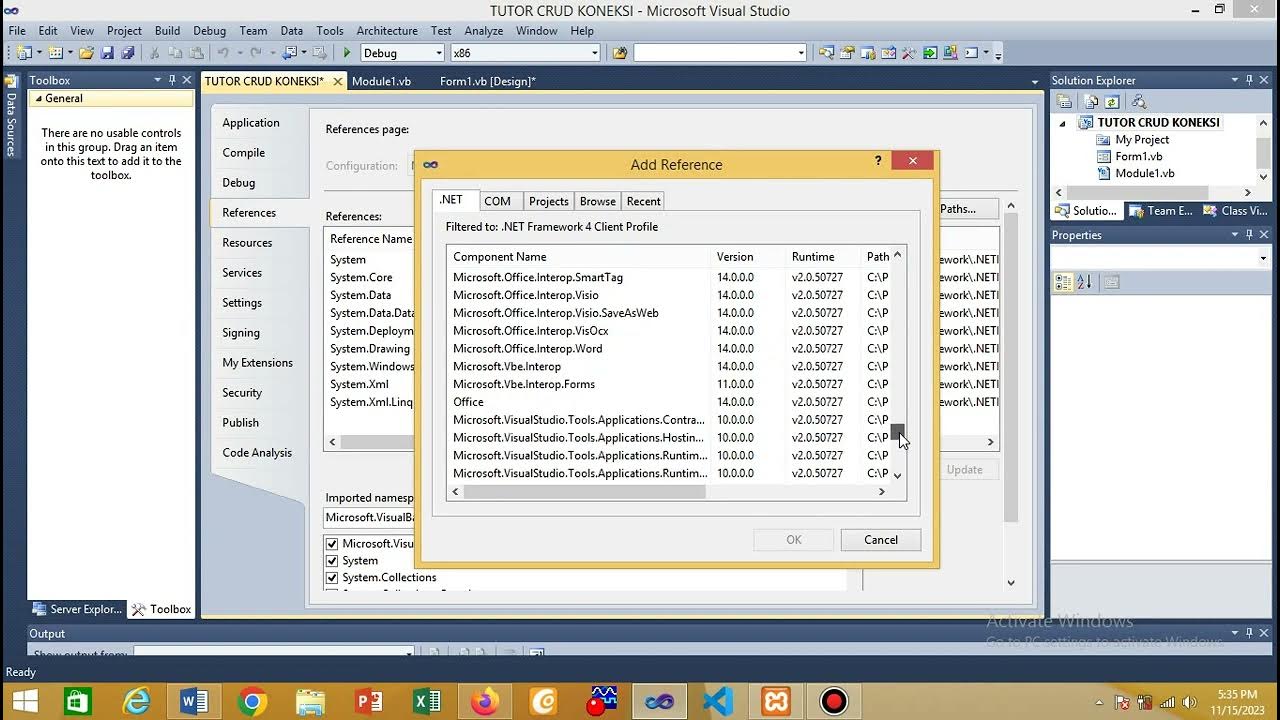
Task: Click the Save toolbar icon
Action: (x=107, y=53)
